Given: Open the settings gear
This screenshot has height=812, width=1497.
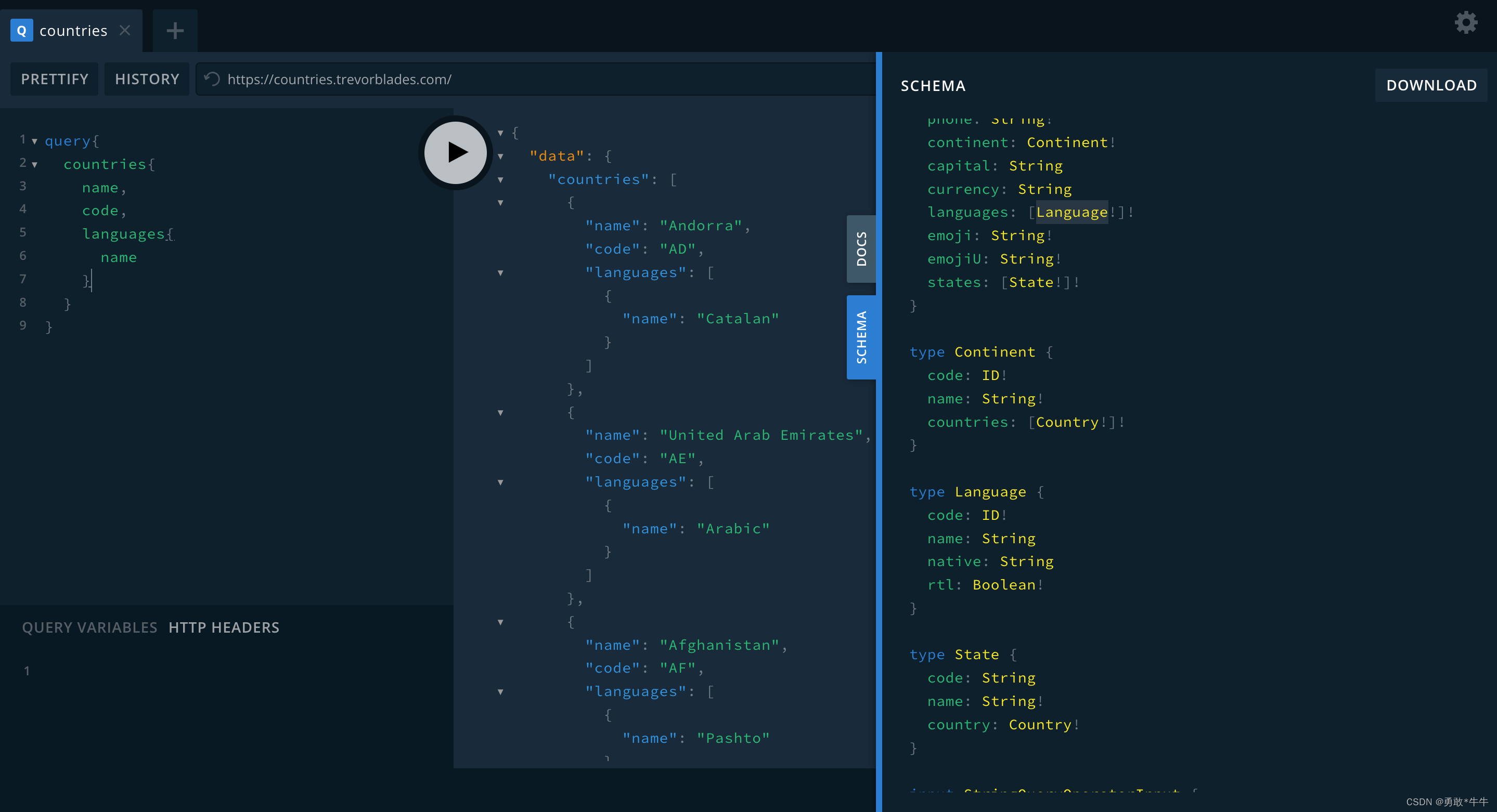Looking at the screenshot, I should click(1466, 23).
